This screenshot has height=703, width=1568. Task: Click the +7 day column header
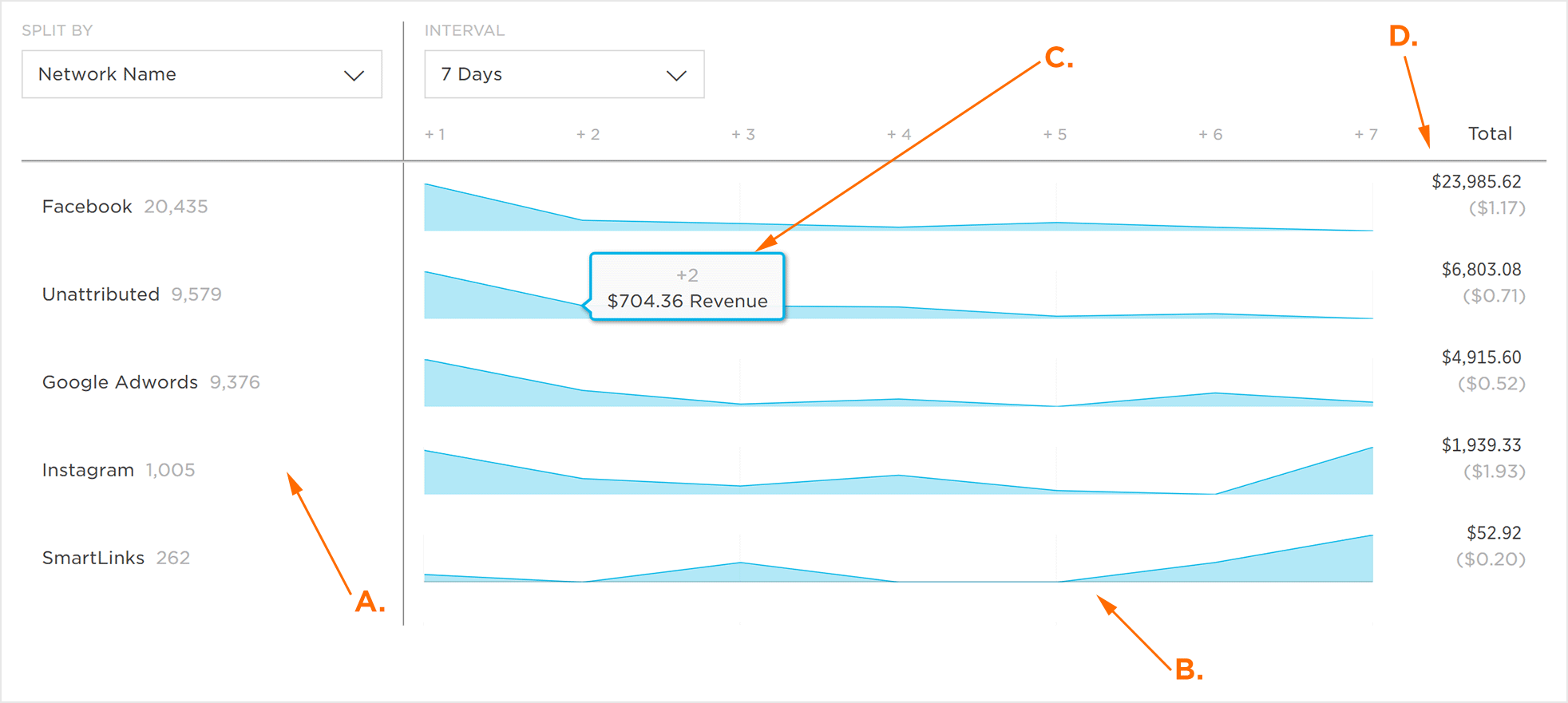(x=1366, y=134)
